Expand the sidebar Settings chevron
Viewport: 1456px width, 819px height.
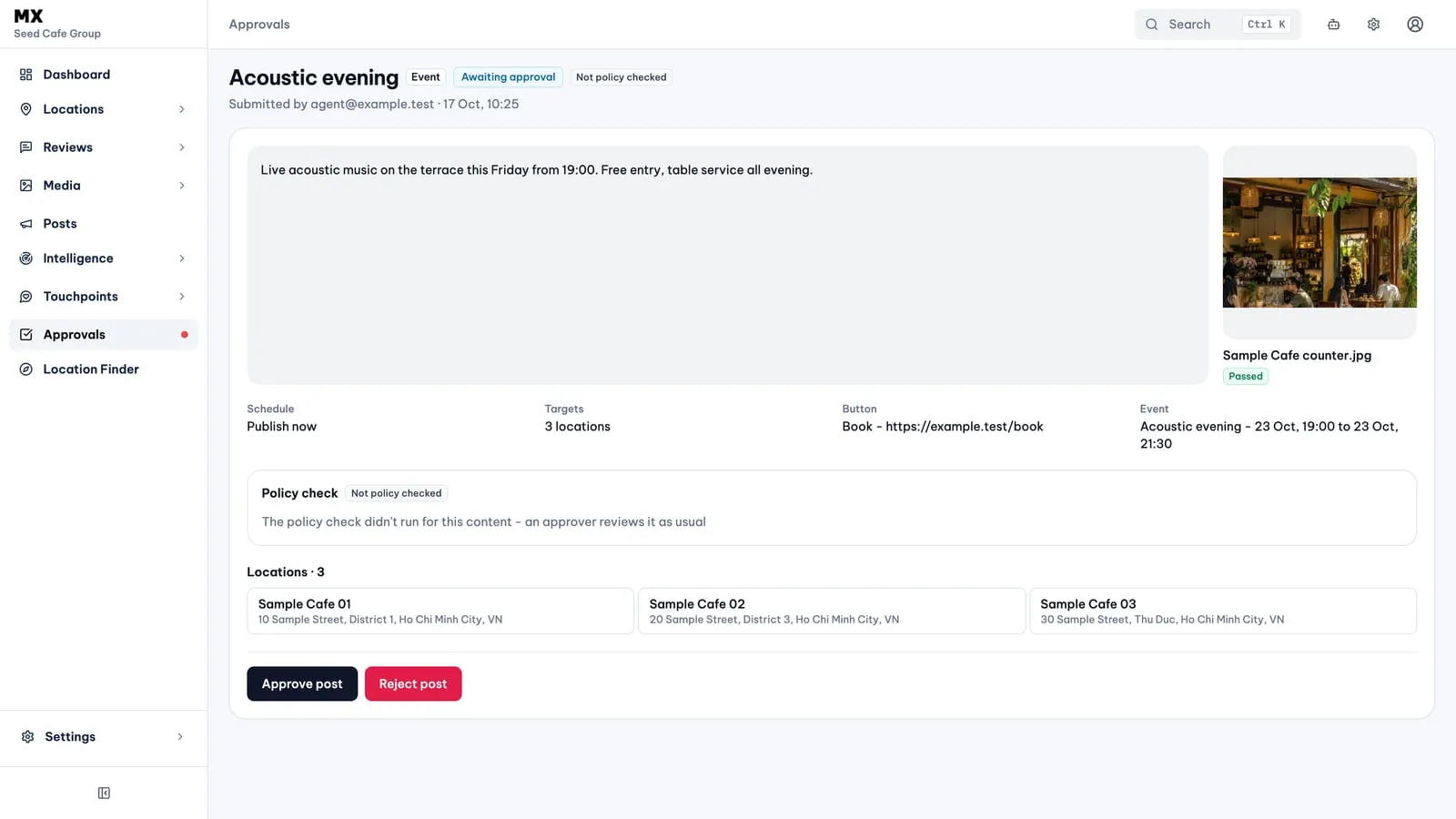point(180,737)
